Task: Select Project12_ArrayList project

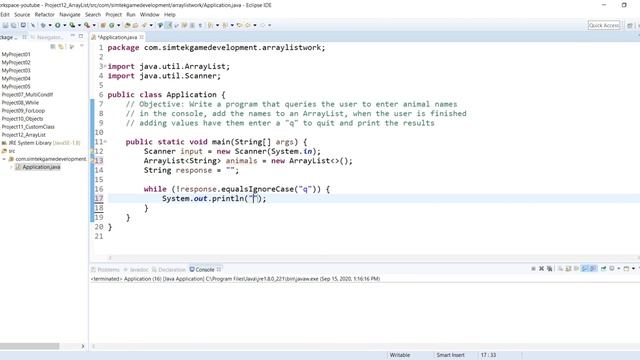Action: [23, 135]
